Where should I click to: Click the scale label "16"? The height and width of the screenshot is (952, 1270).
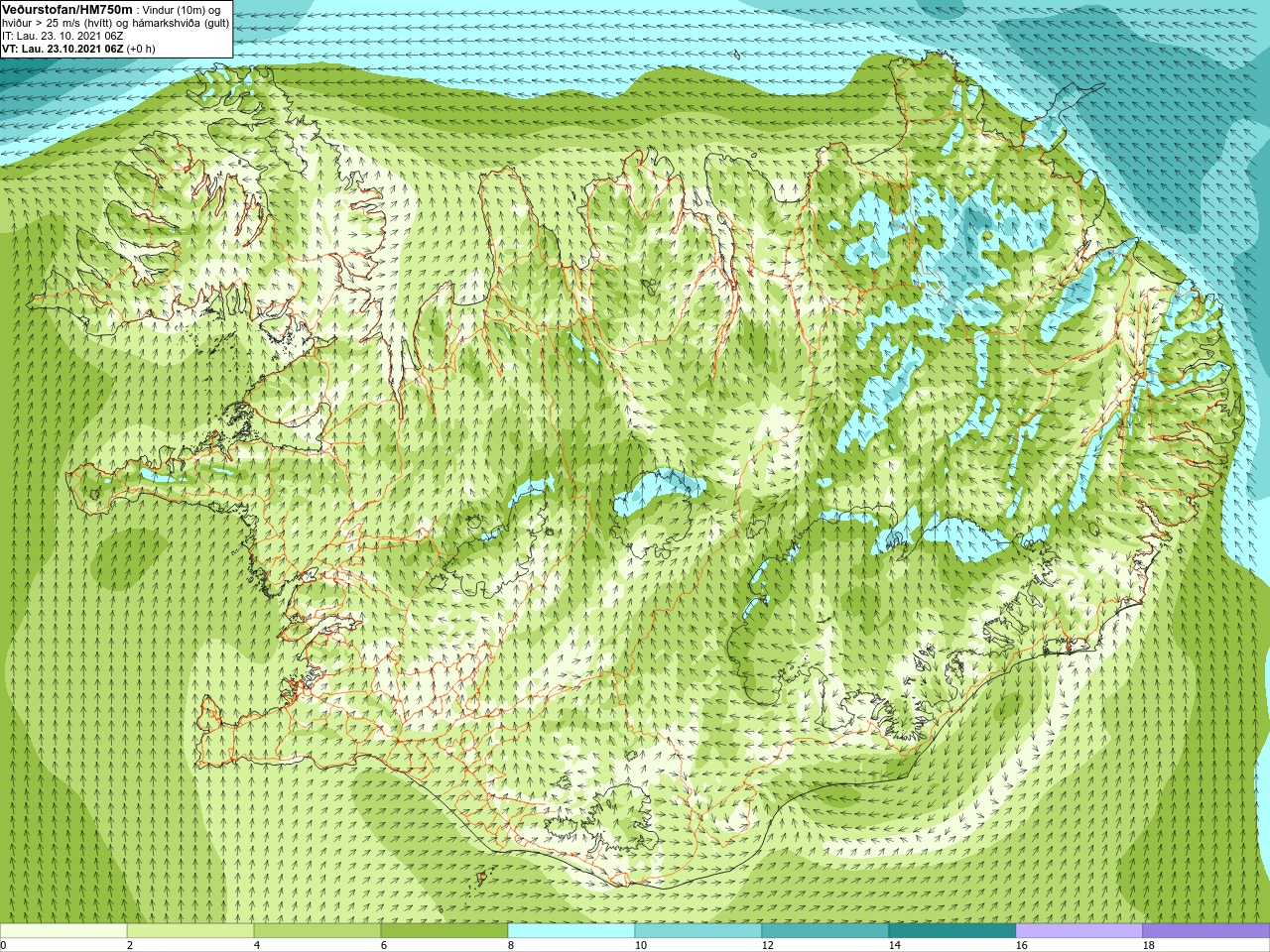(x=1022, y=946)
